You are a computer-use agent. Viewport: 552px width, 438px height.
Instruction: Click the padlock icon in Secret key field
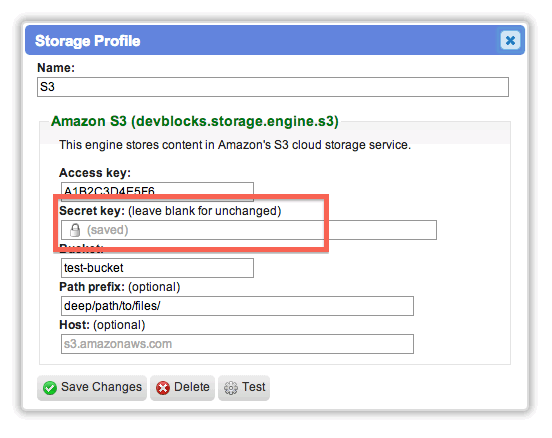point(75,230)
